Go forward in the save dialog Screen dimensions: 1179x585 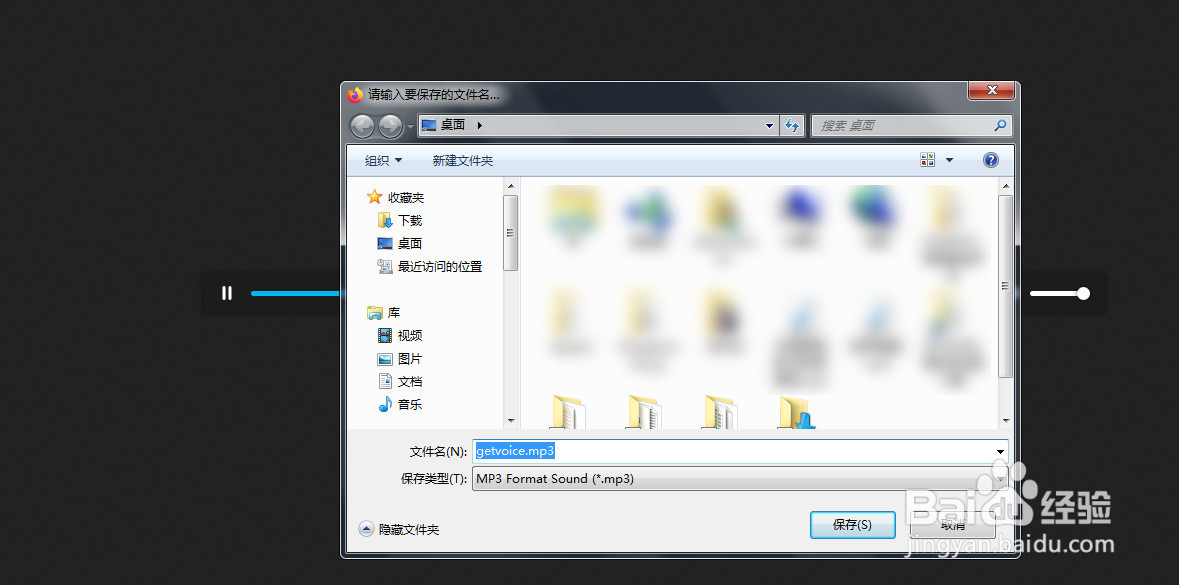[390, 126]
